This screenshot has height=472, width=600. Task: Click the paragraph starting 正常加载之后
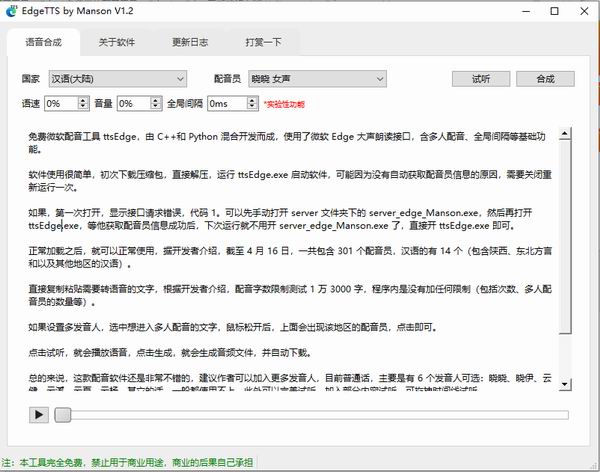click(x=290, y=257)
